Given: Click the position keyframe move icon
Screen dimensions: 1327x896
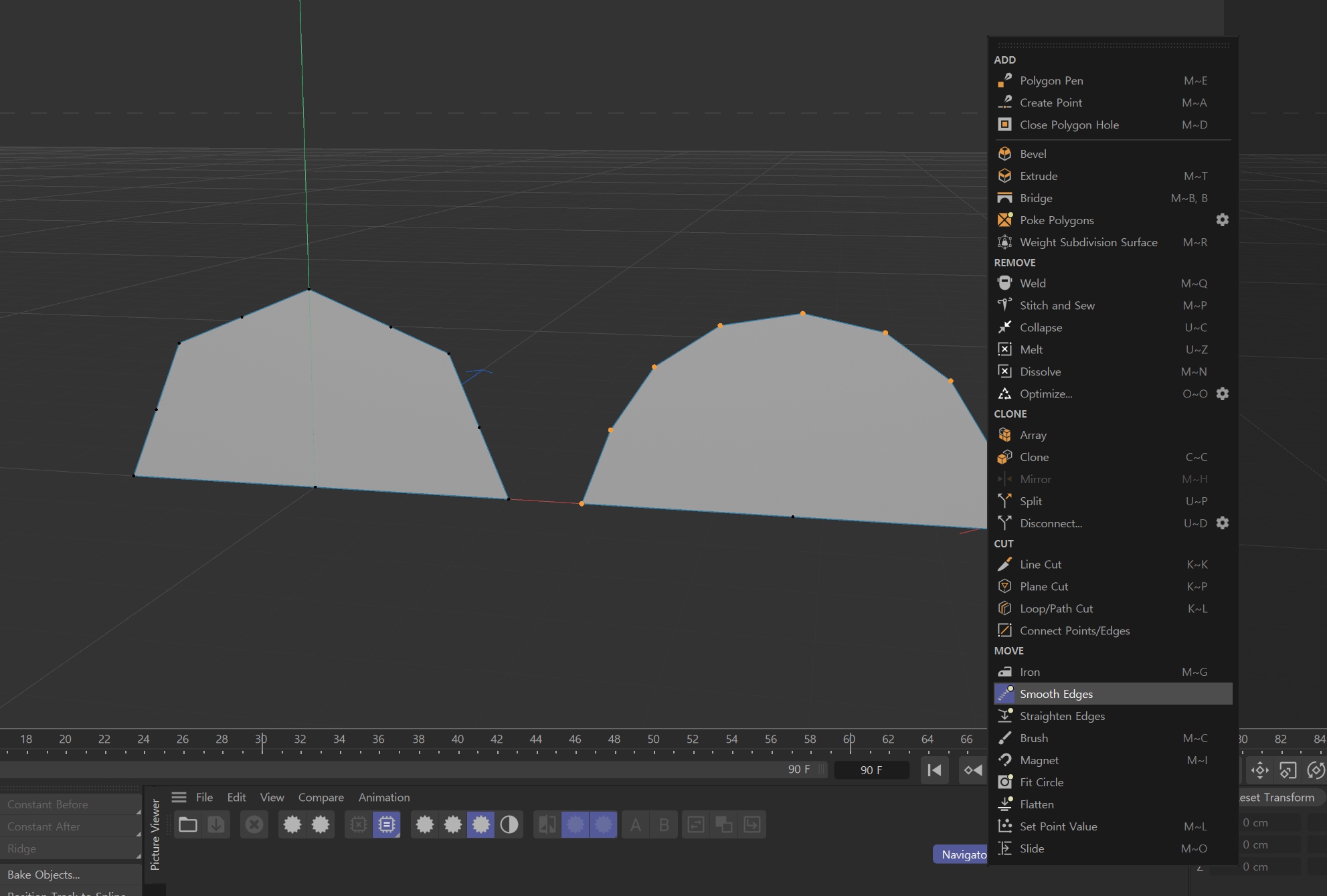Looking at the screenshot, I should (1259, 770).
